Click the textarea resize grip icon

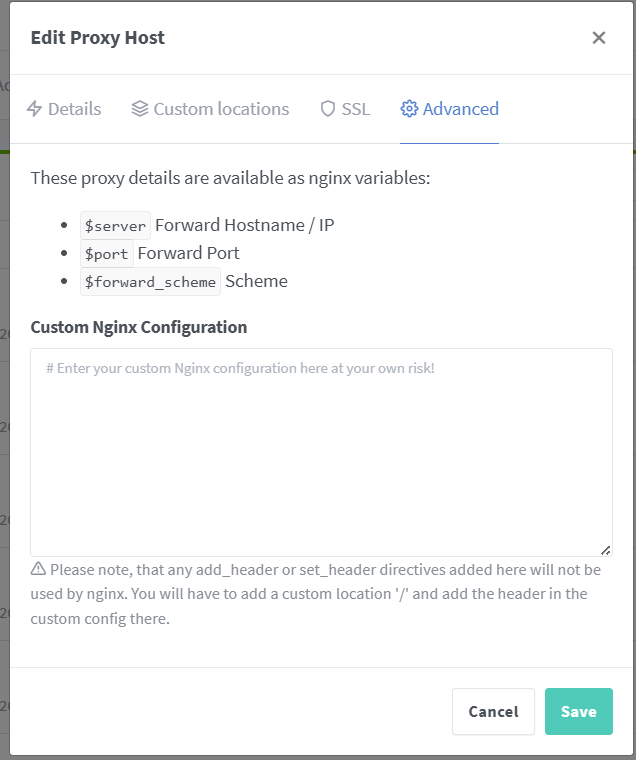pos(605,550)
